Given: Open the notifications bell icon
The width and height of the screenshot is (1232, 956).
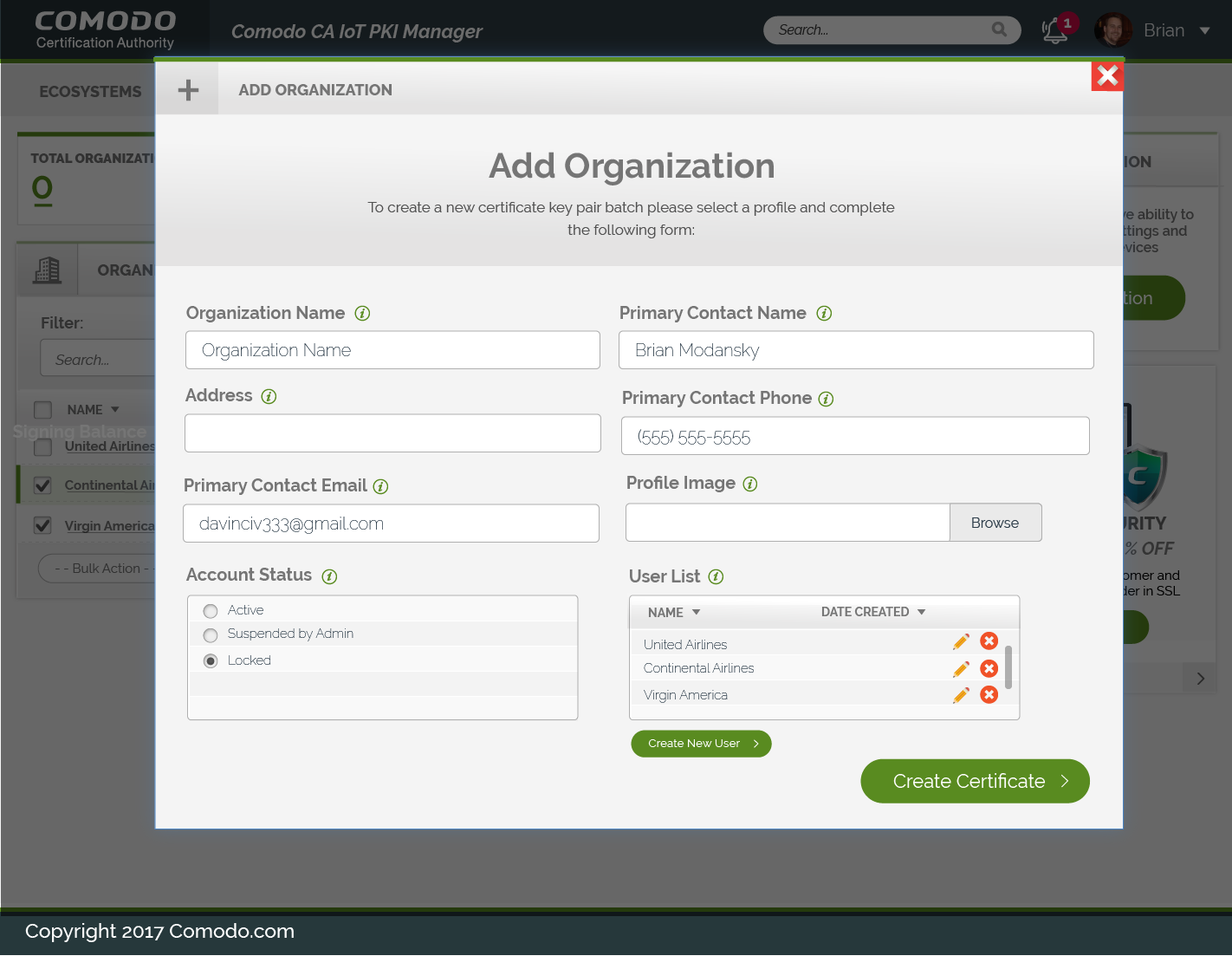Looking at the screenshot, I should click(1054, 30).
